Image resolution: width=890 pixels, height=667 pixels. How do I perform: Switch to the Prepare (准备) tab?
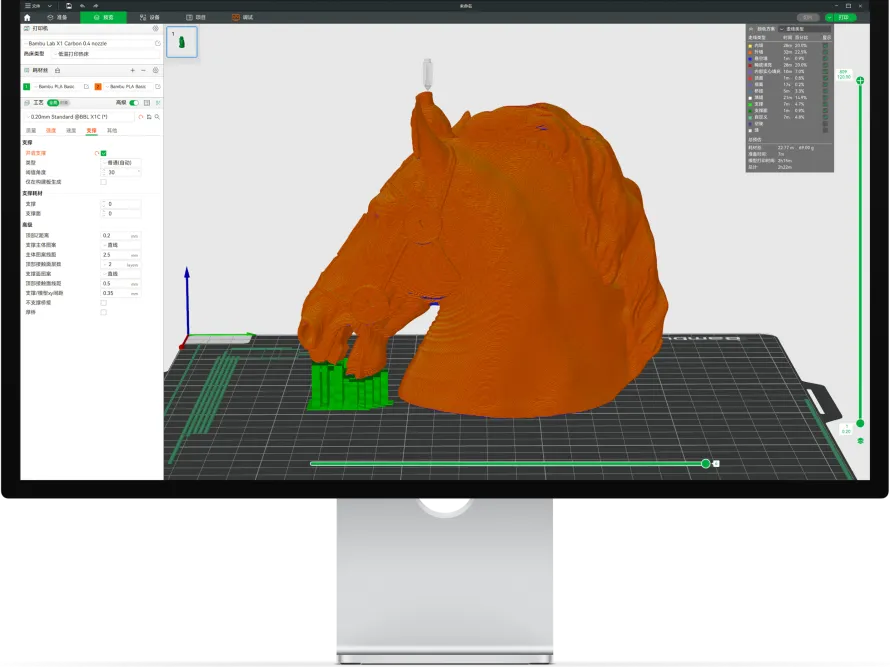pos(57,18)
